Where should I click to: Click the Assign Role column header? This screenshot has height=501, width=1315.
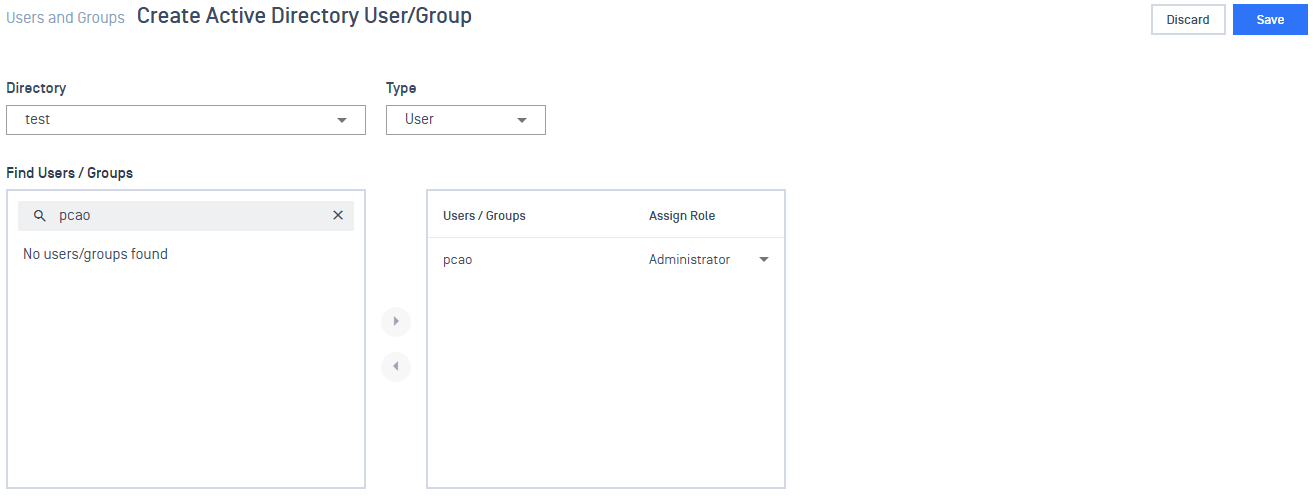click(682, 216)
